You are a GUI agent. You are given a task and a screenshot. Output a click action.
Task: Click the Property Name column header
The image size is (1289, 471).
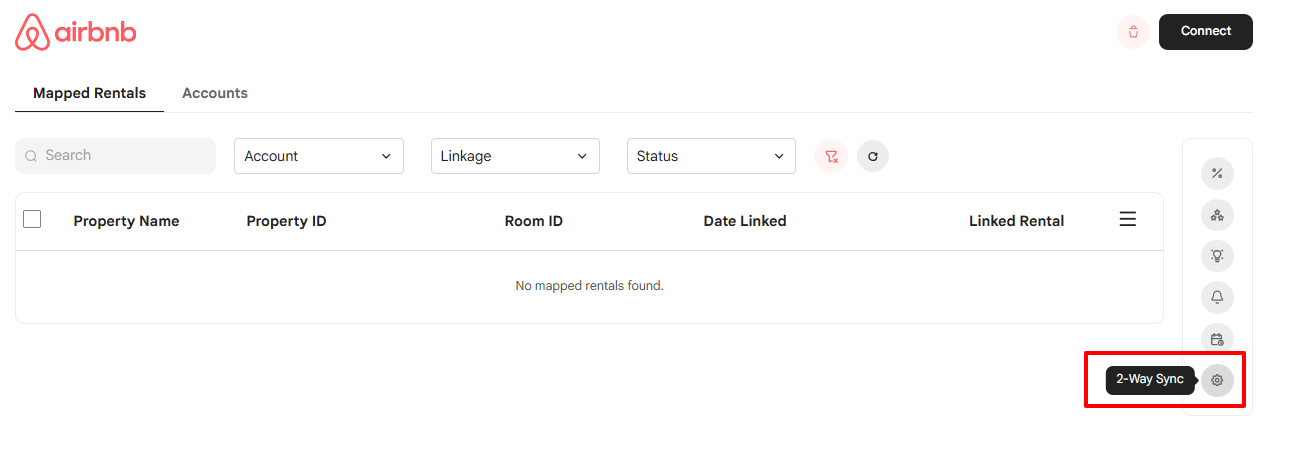pos(126,221)
